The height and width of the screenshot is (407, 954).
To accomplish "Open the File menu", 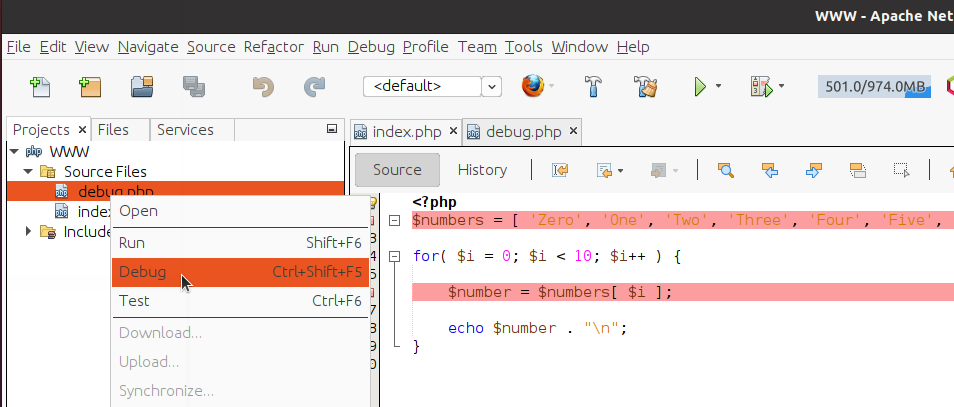I will tap(18, 47).
